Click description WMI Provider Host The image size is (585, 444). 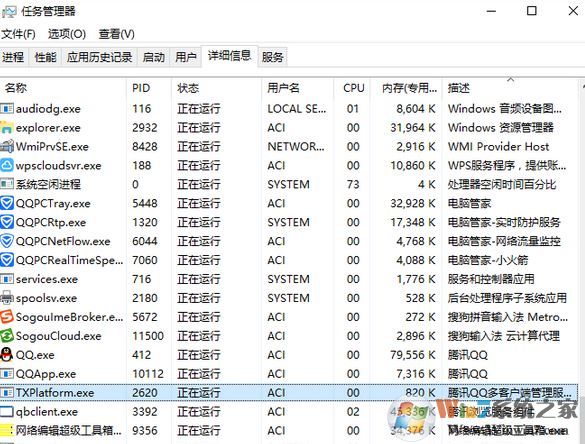point(498,147)
